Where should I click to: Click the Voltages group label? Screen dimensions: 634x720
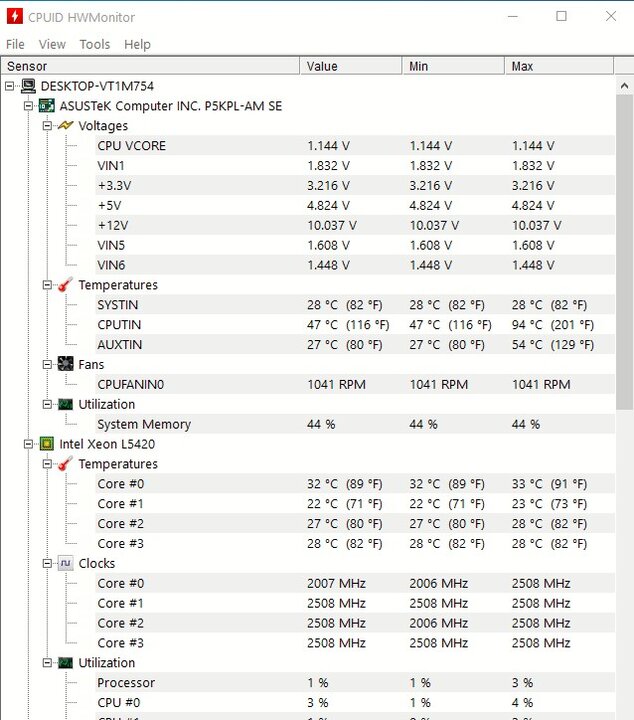click(x=103, y=126)
